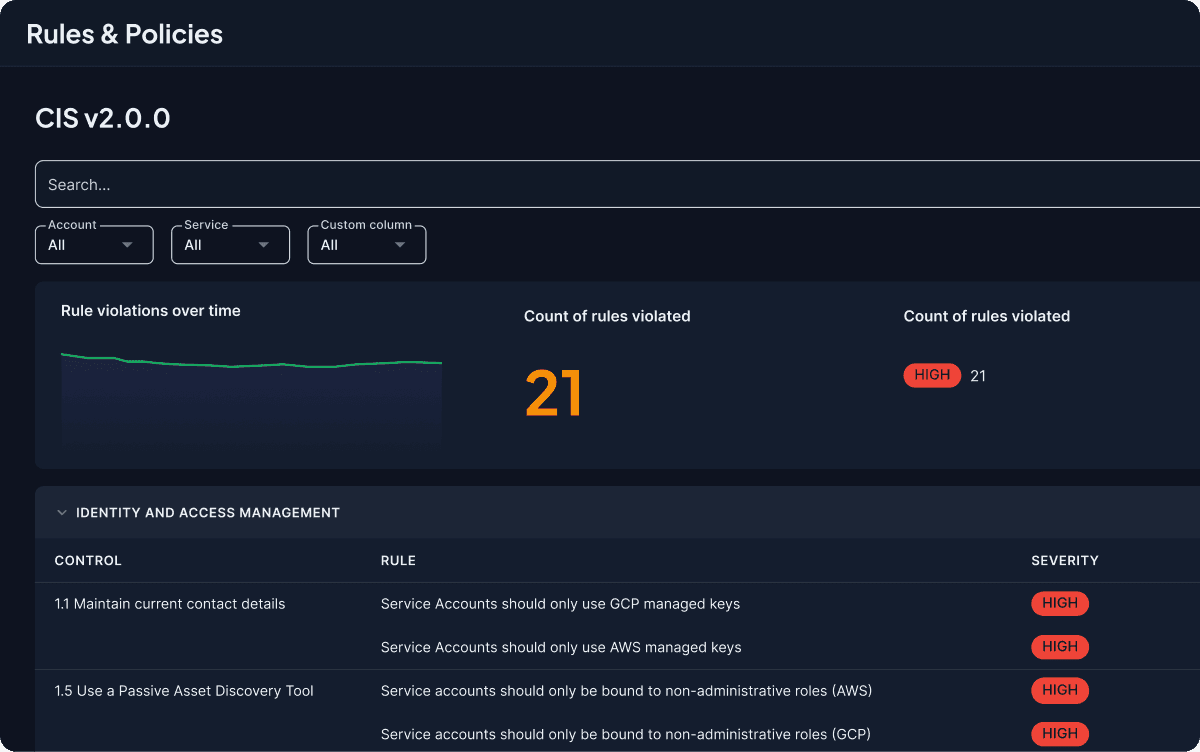Open rule on non-administrative roles (GCP)
The image size is (1200, 752).
point(625,734)
